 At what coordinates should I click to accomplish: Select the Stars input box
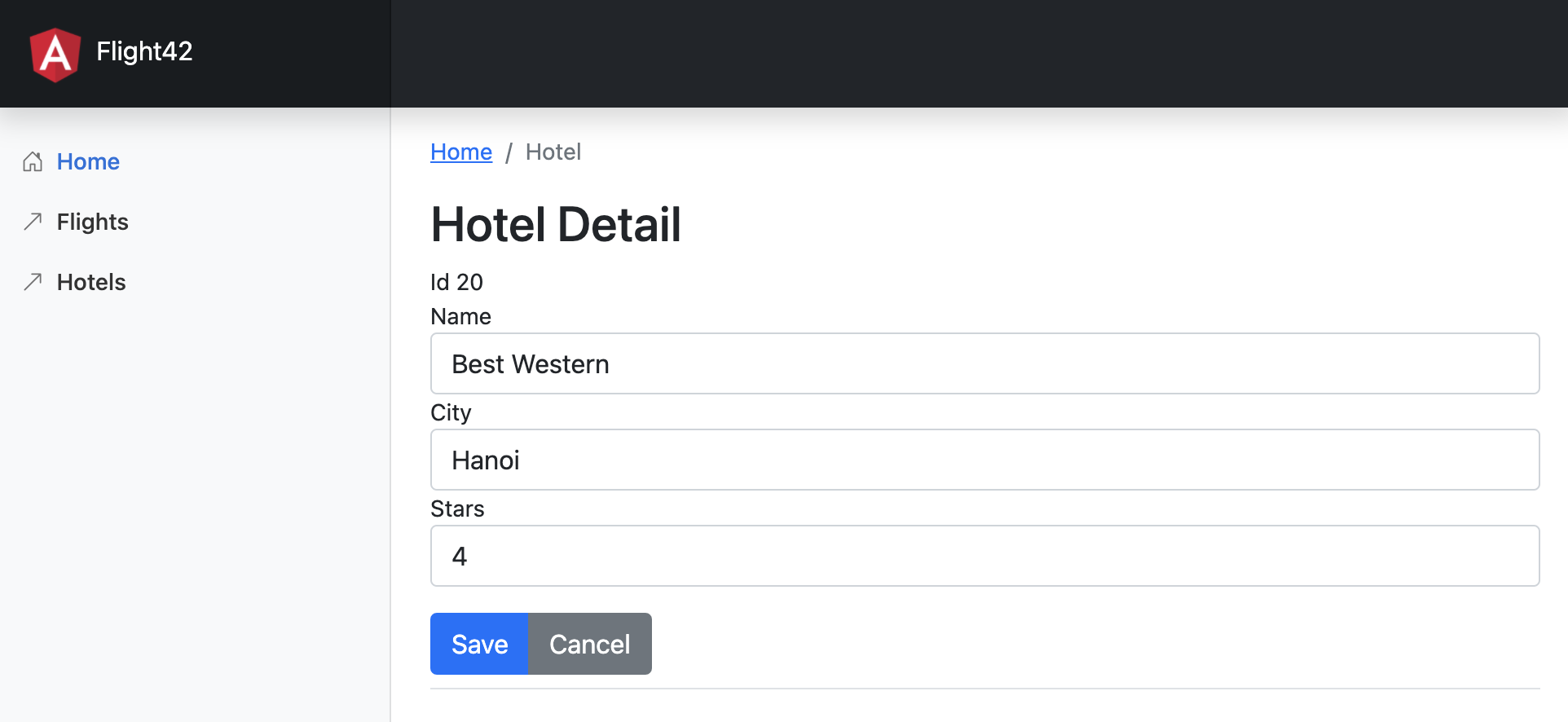(x=984, y=556)
